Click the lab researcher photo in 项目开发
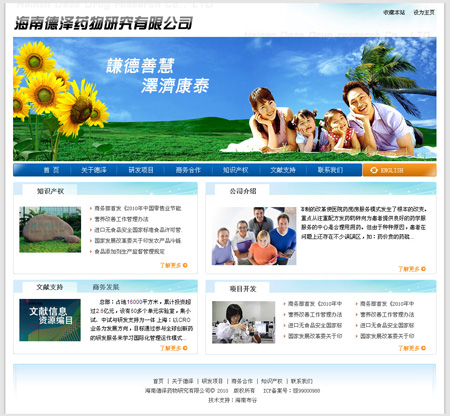 244,322
